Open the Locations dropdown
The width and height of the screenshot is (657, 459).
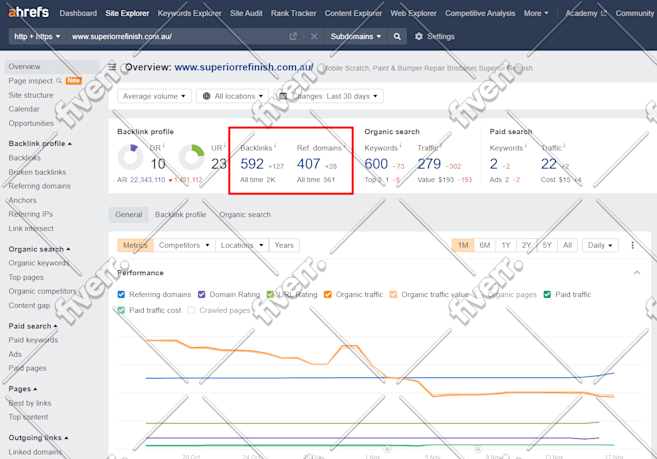click(x=242, y=245)
